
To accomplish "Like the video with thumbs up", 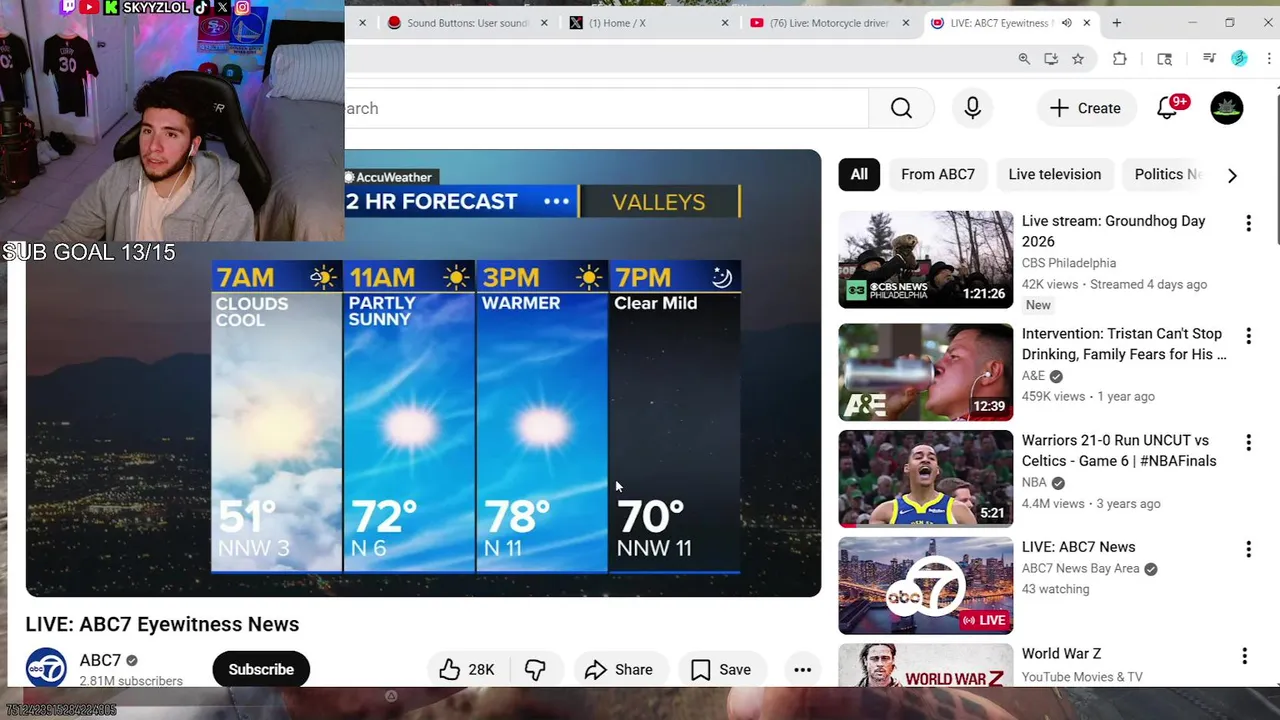I will tap(467, 670).
